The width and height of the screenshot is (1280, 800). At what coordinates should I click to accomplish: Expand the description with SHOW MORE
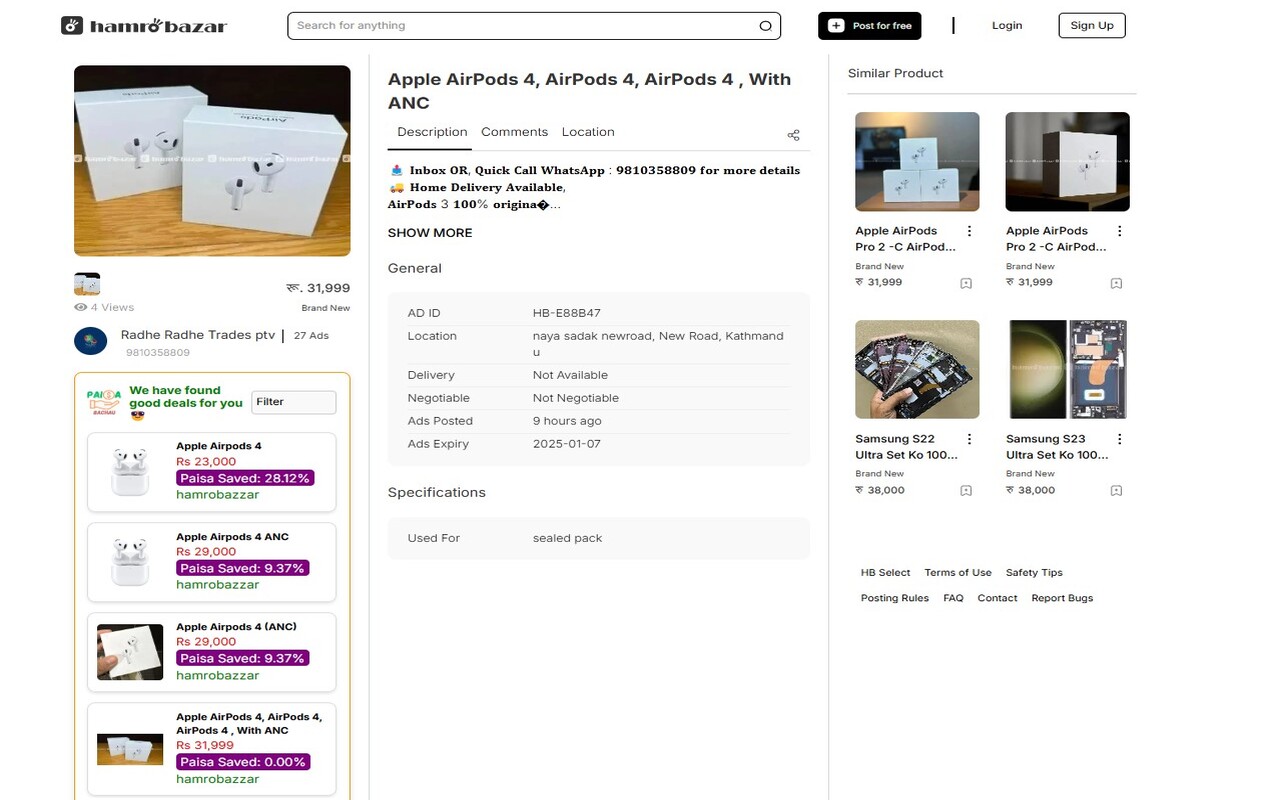[430, 232]
